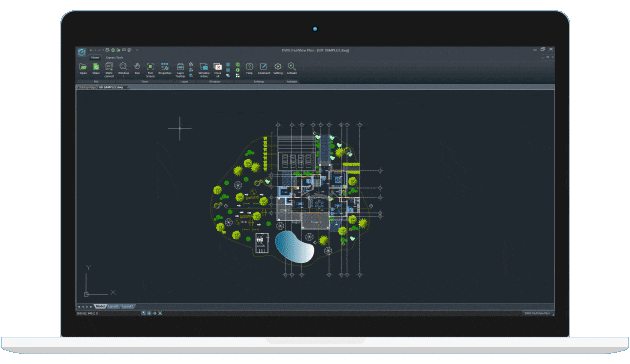Select the Layout1 tab at bottom
The width and height of the screenshot is (630, 364).
point(113,307)
